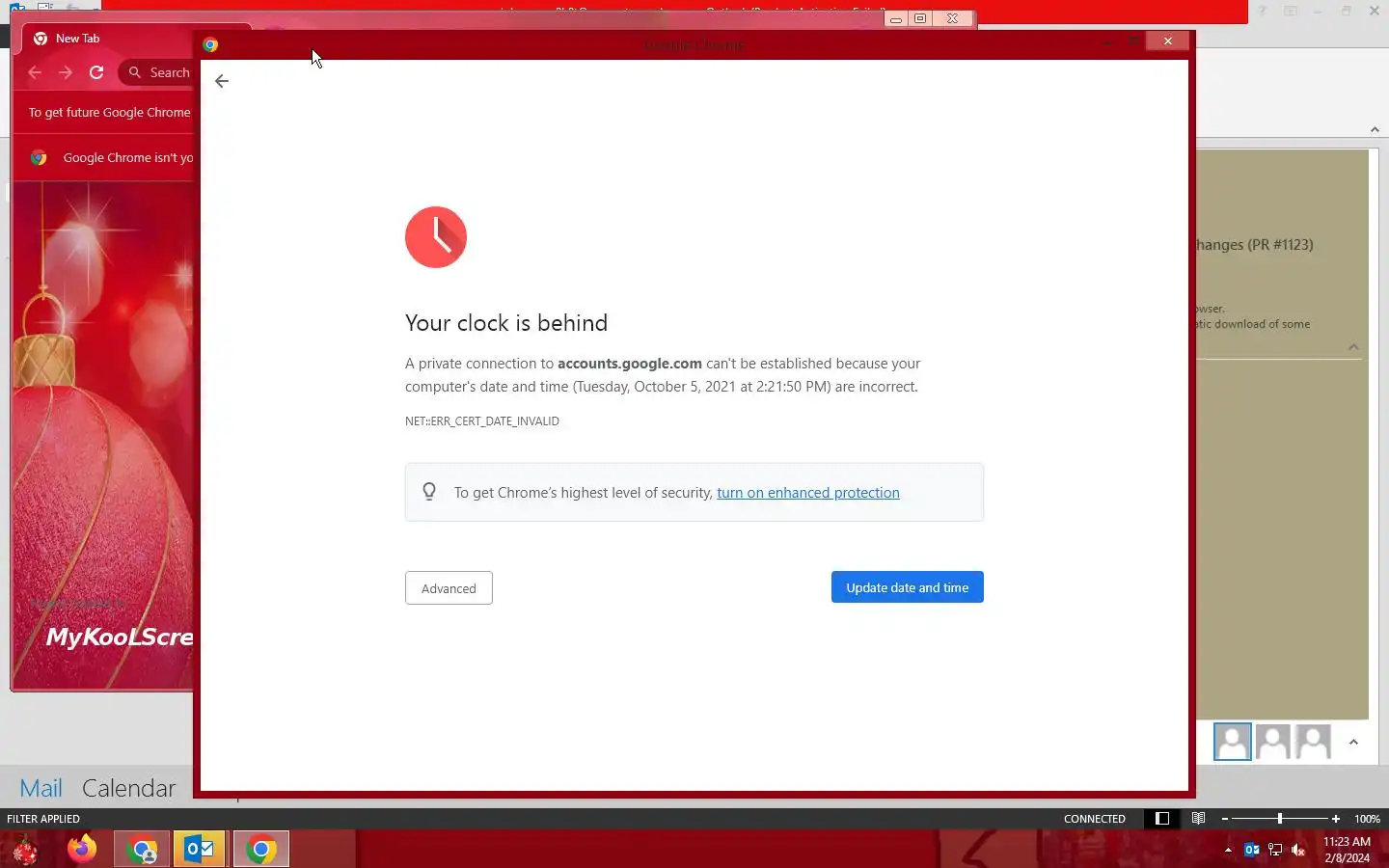The width and height of the screenshot is (1389, 868).
Task: Switch to Calendar in Outlook
Action: (x=129, y=788)
